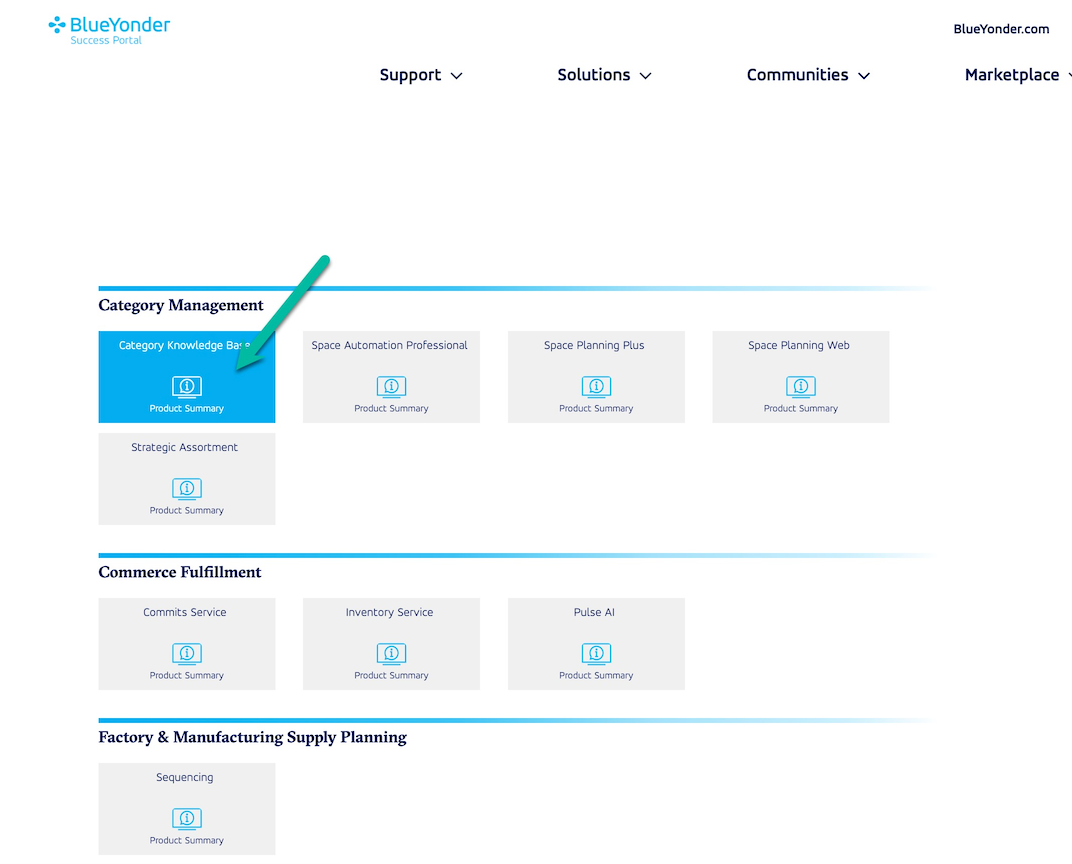Click the BlueYonder Success Portal logo
This screenshot has height=864, width=1072.
coord(109,29)
